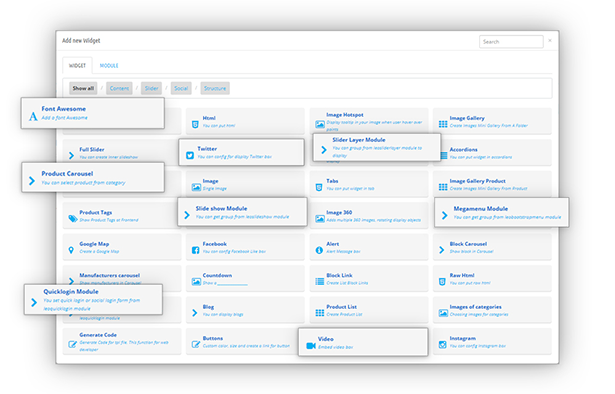Click 'Add a font Awesome' description

(64, 118)
